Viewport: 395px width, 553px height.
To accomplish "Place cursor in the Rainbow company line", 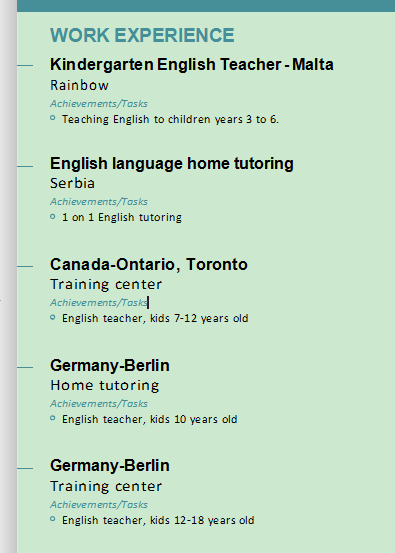I will [79, 85].
